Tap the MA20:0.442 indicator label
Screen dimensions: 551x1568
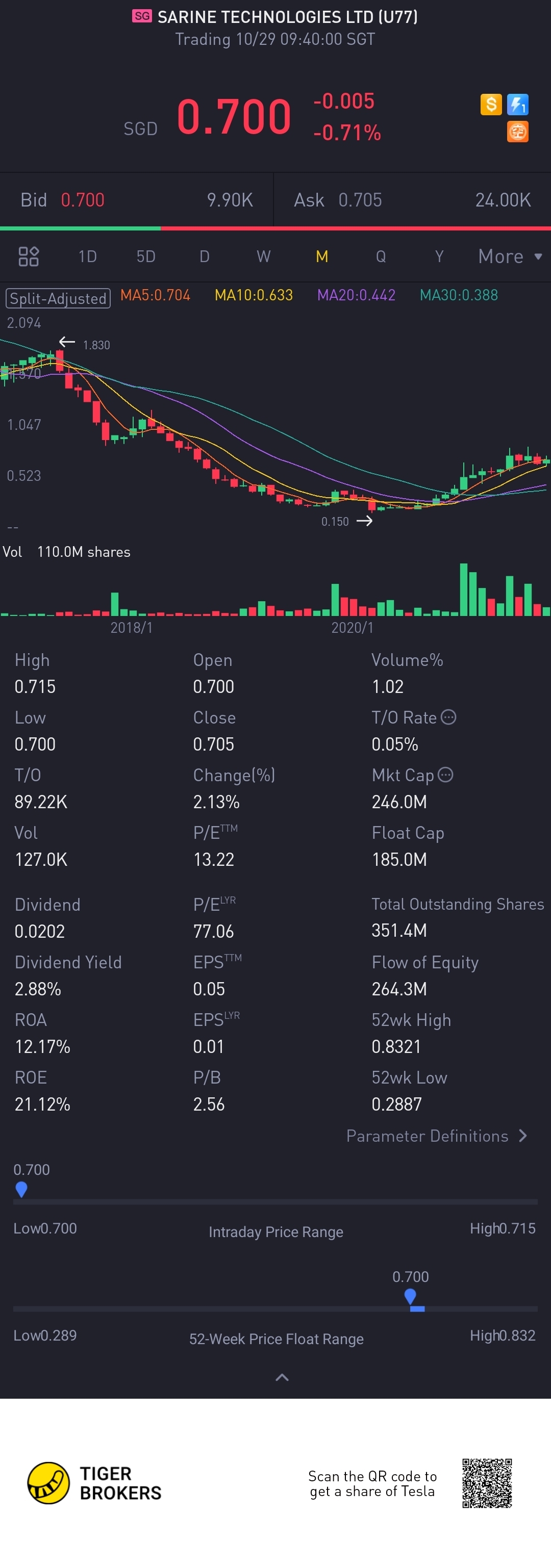pyautogui.click(x=356, y=295)
